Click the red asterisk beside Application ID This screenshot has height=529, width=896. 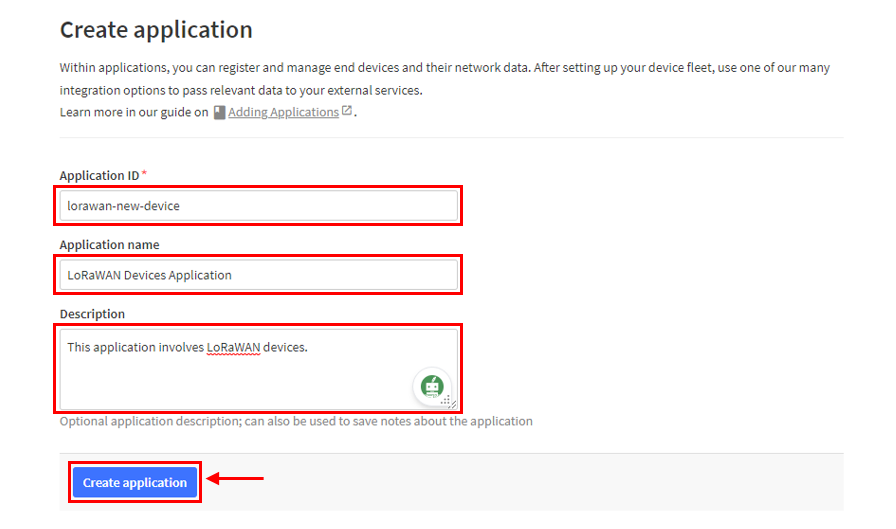145,173
